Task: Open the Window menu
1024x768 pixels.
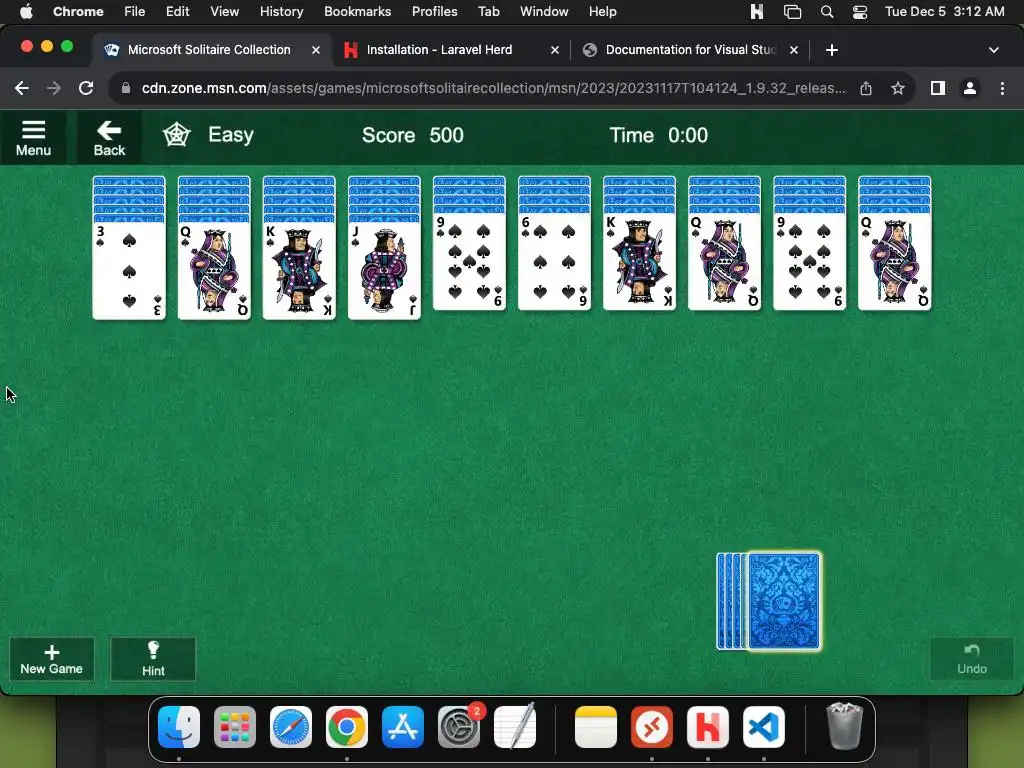Action: [x=544, y=11]
